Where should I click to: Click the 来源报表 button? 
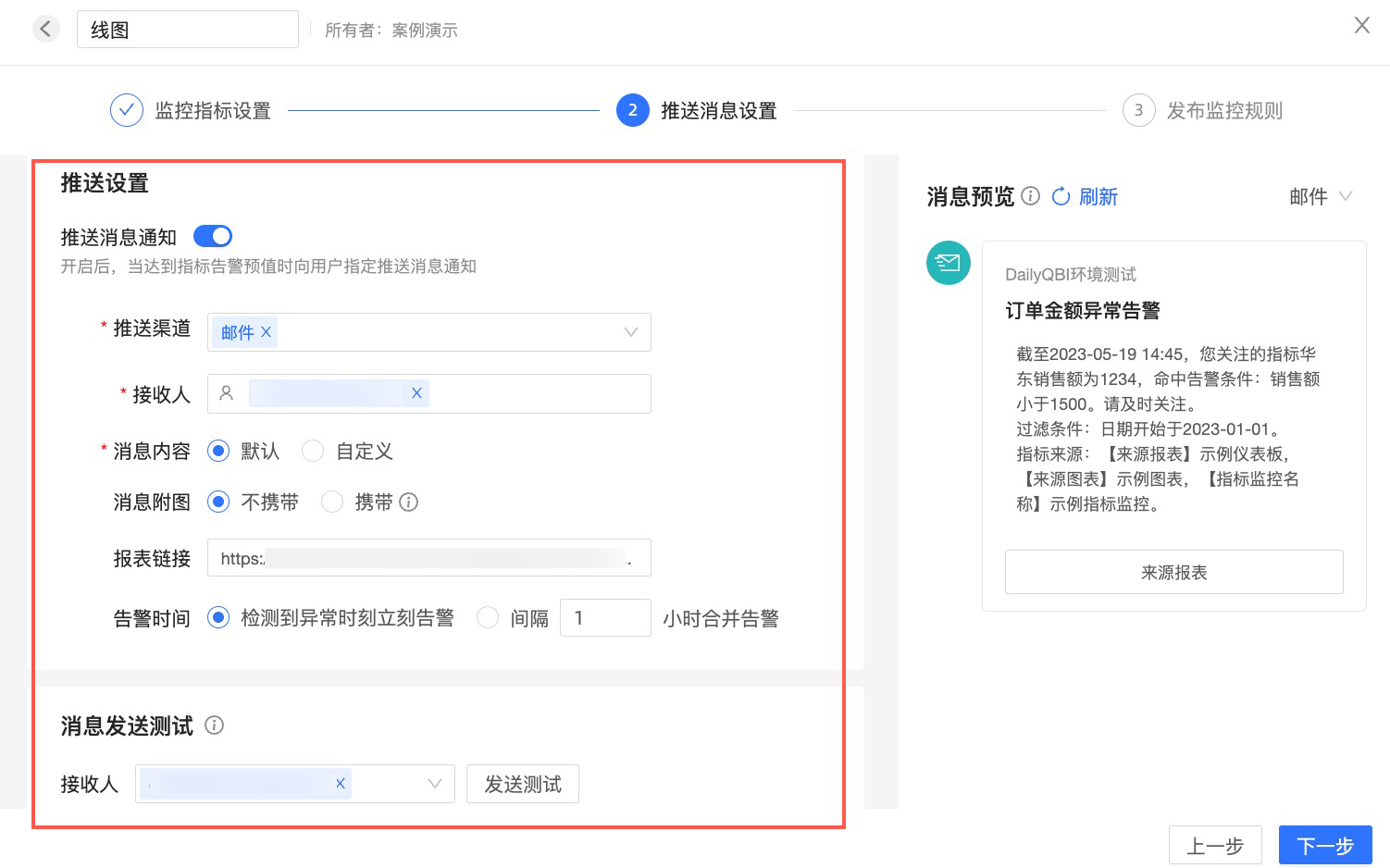point(1174,572)
